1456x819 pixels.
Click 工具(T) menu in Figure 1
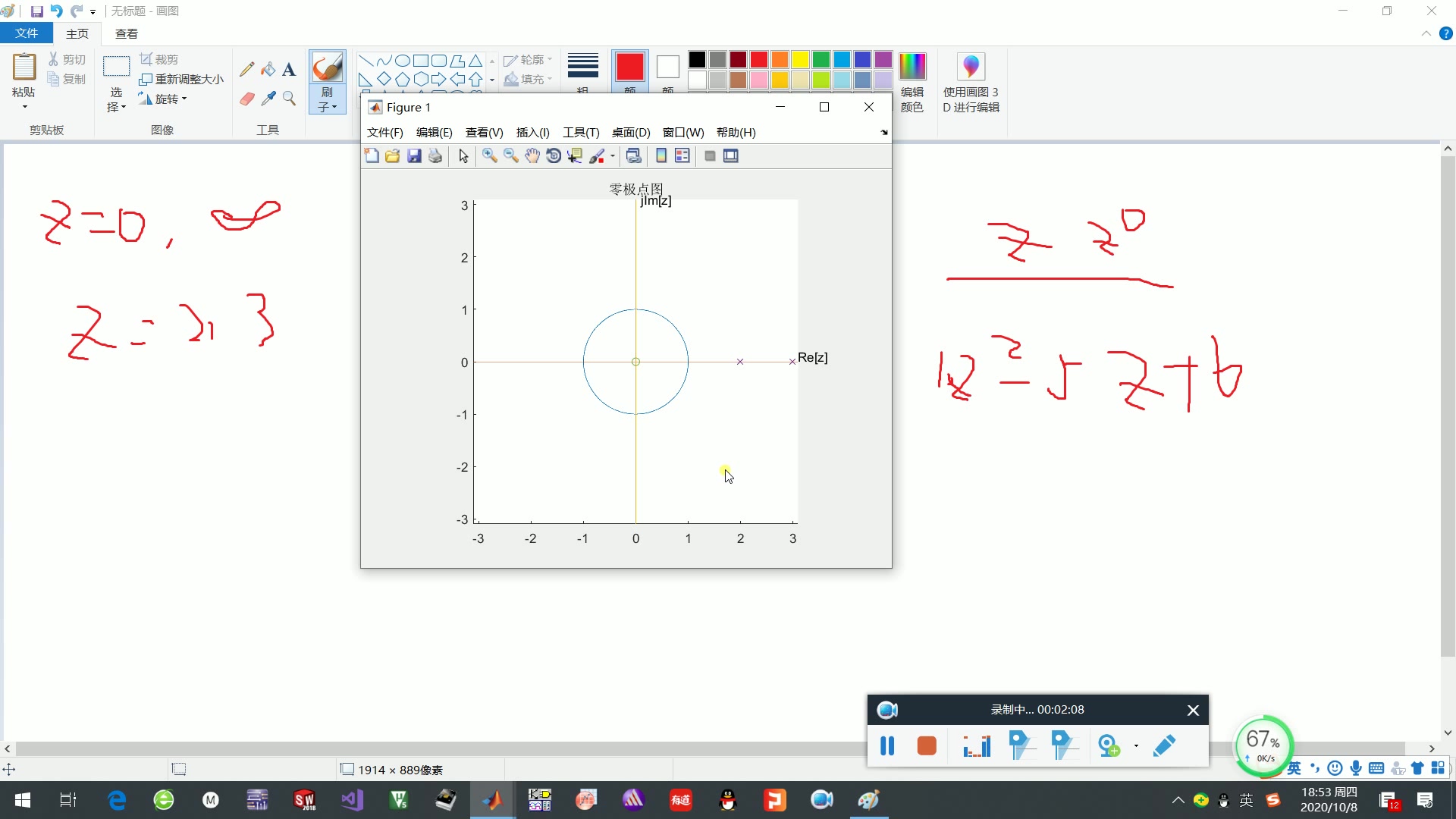point(580,131)
